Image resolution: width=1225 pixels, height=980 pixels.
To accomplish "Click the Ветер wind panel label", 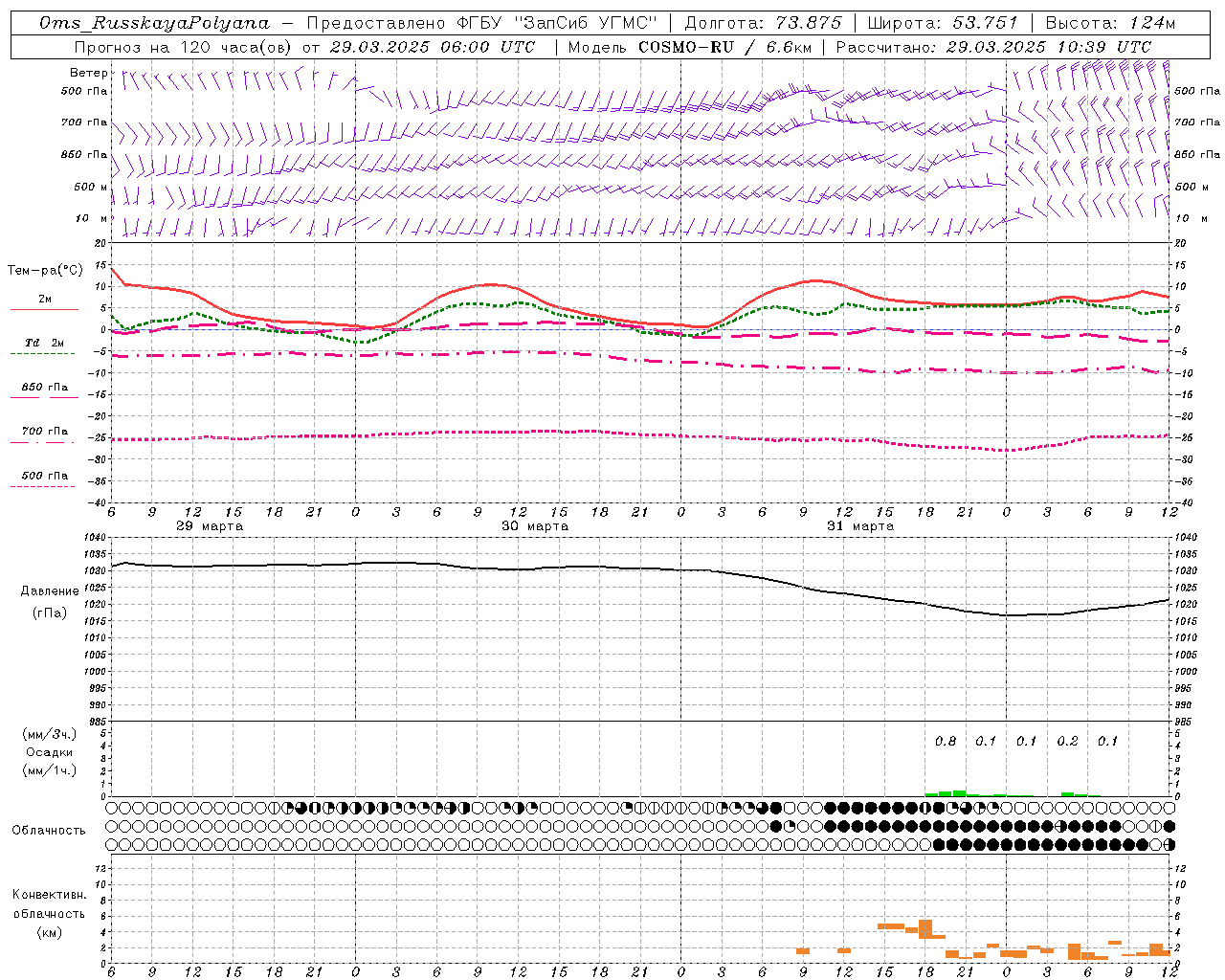I will point(89,73).
